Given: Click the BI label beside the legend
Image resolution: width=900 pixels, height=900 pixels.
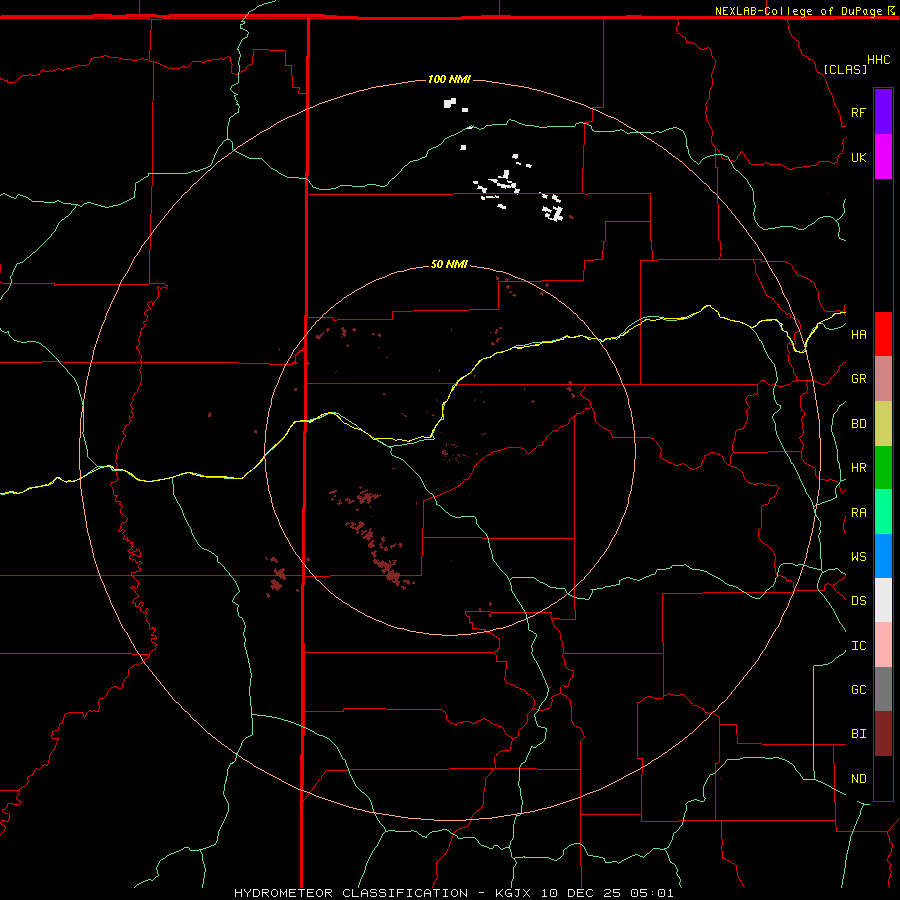Looking at the screenshot, I should pyautogui.click(x=858, y=734).
